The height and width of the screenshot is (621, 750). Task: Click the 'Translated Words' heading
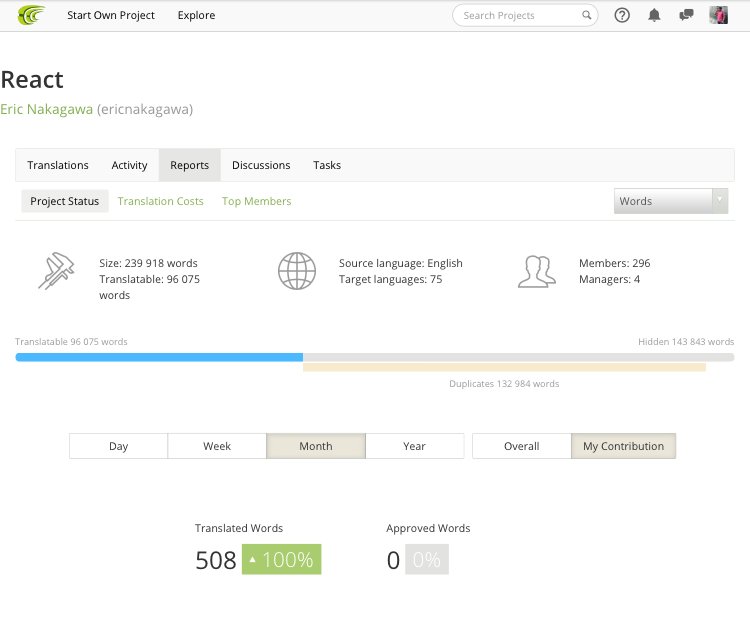click(x=239, y=528)
